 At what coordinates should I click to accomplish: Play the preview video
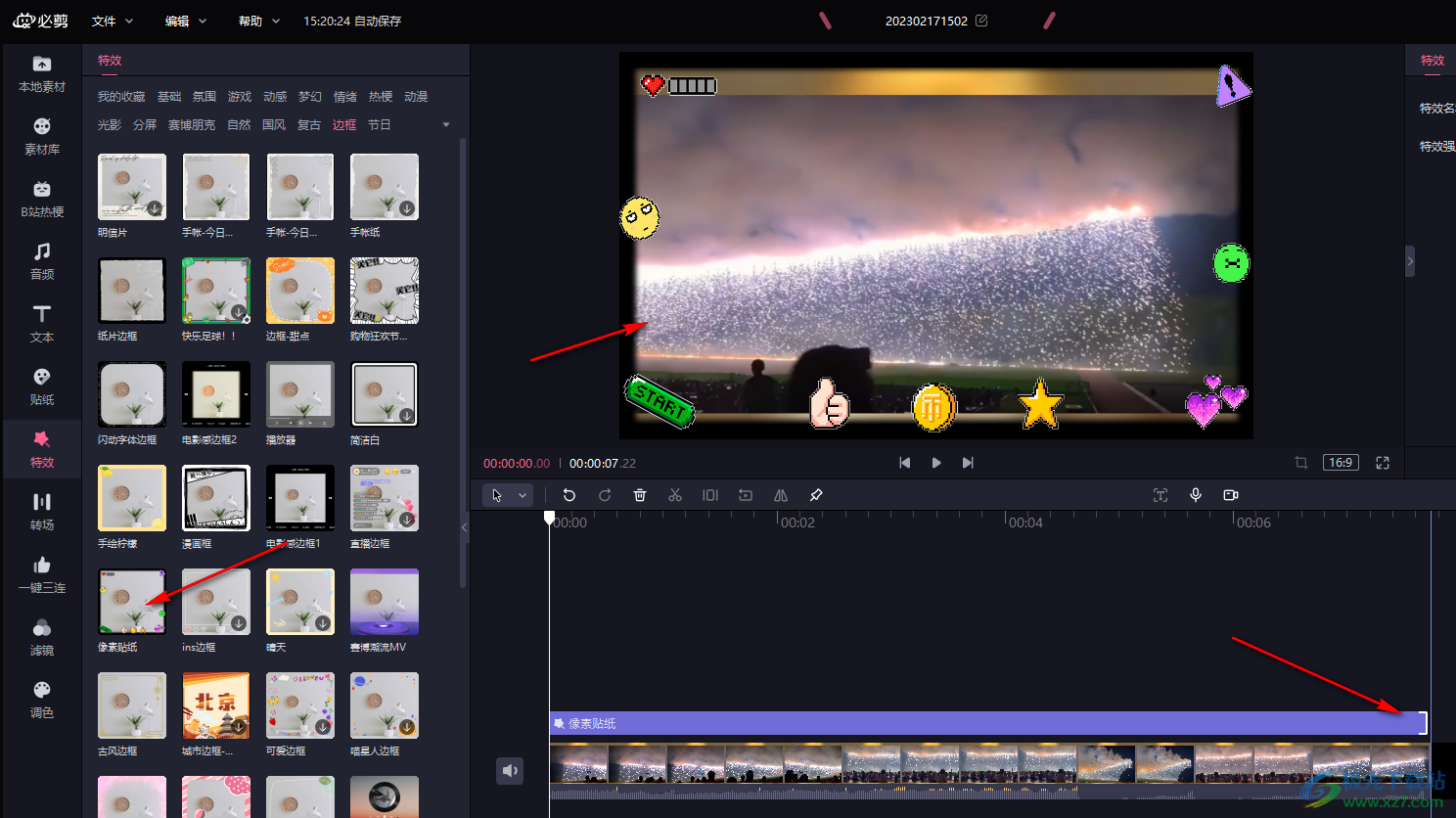936,463
